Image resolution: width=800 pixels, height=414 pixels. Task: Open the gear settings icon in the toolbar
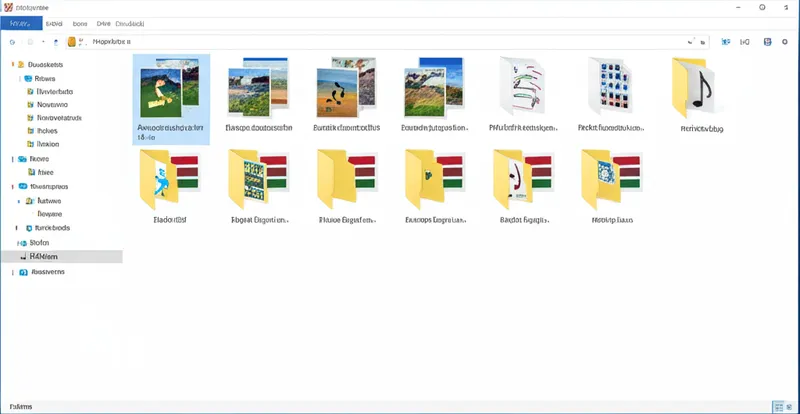pyautogui.click(x=785, y=42)
